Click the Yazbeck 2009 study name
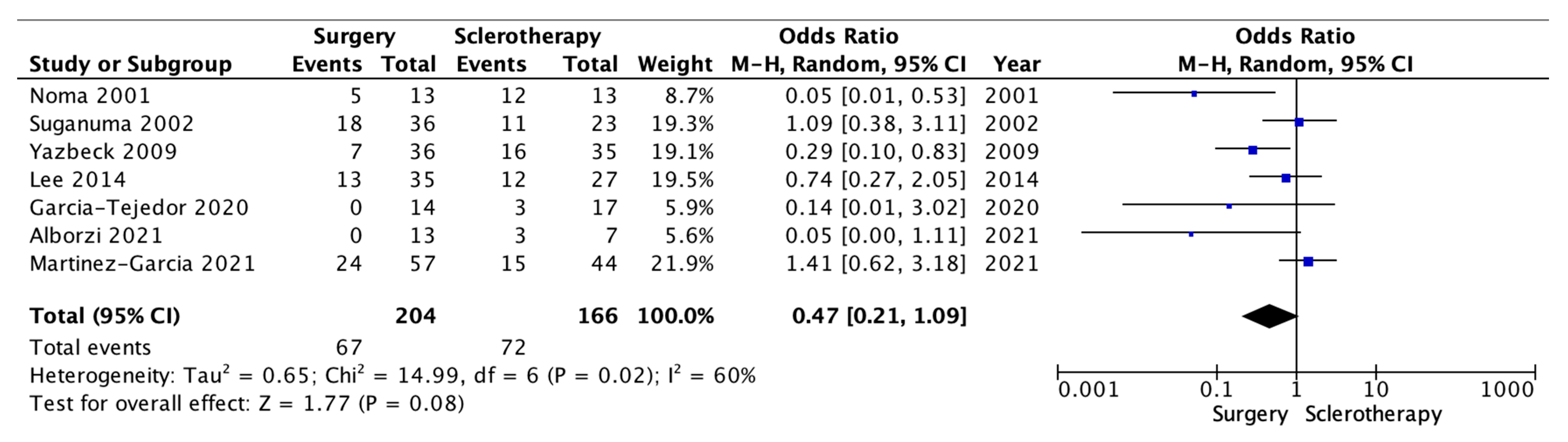Viewport: 1568px width, 442px height. [103, 151]
